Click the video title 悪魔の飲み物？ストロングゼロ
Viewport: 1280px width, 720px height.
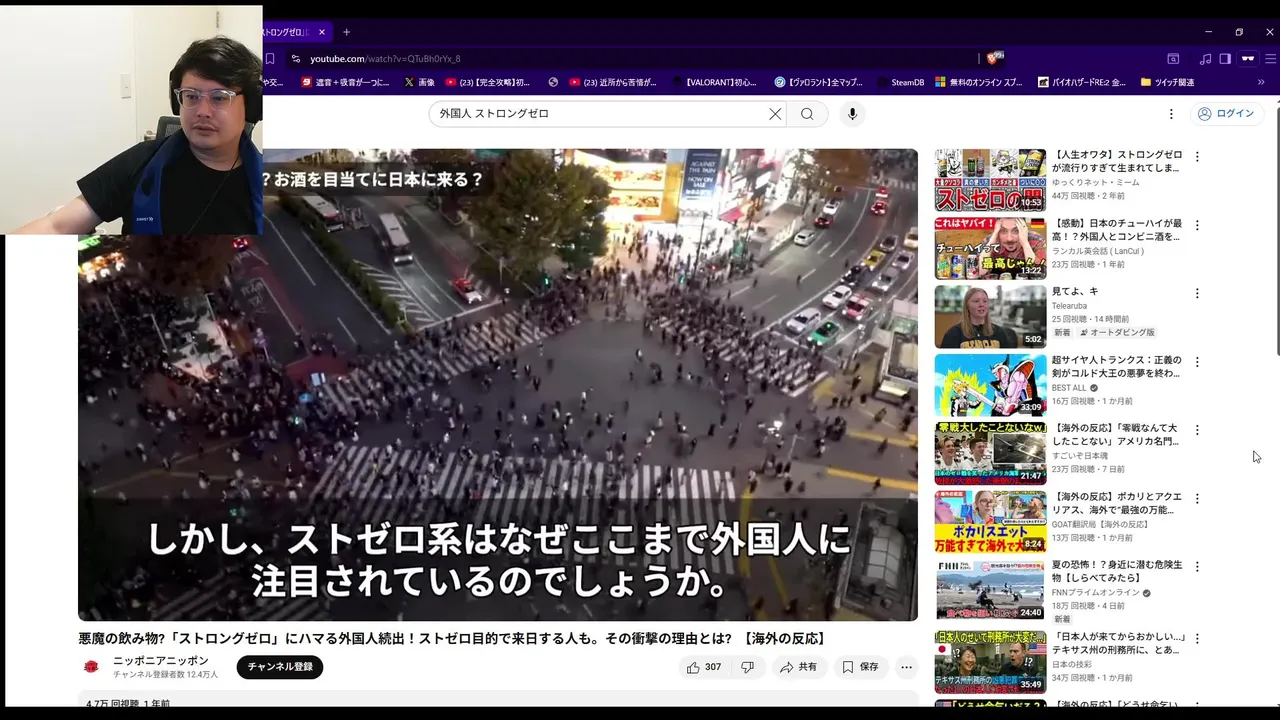coord(452,638)
